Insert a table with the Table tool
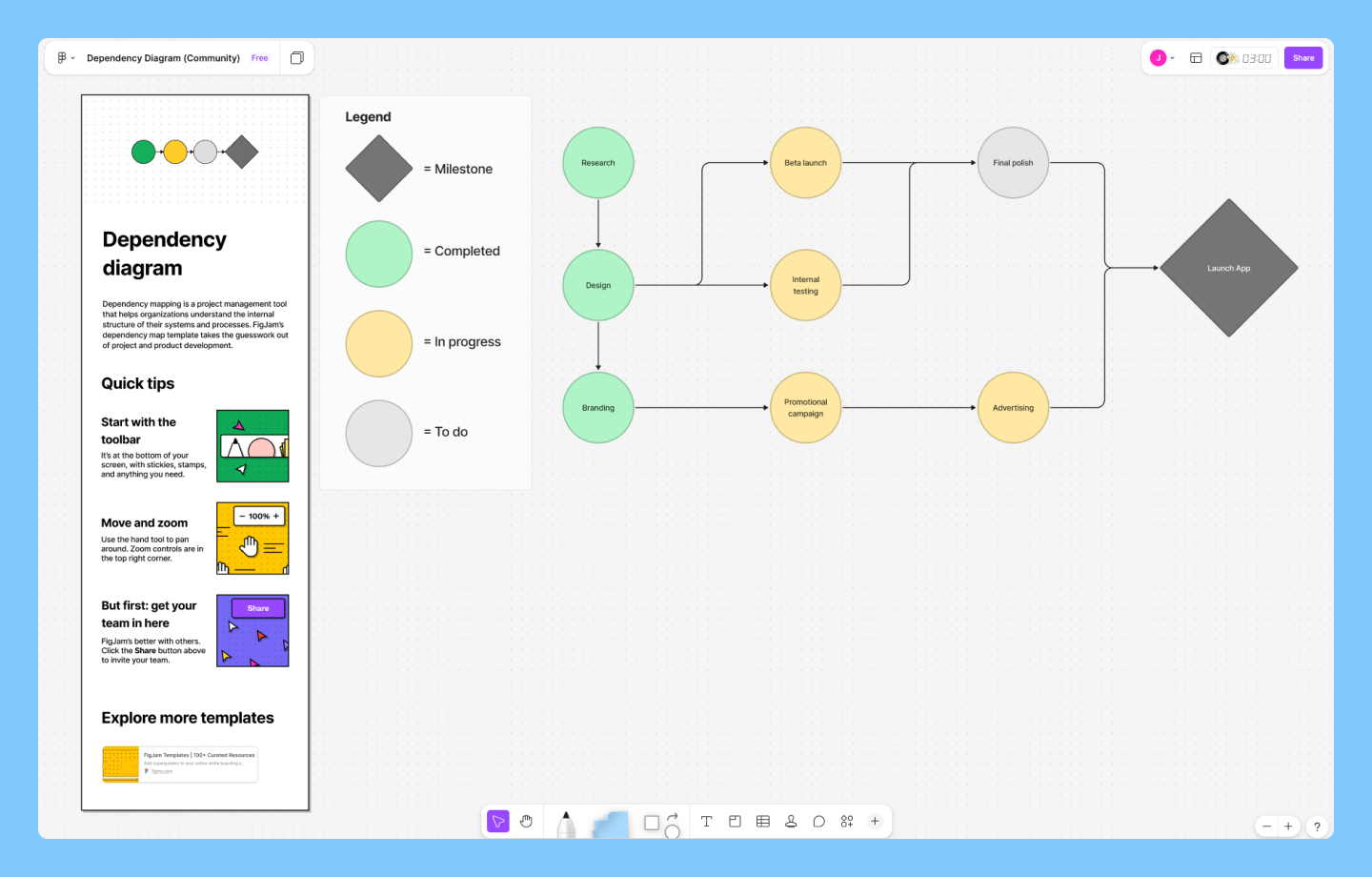The height and width of the screenshot is (877, 1372). point(762,821)
